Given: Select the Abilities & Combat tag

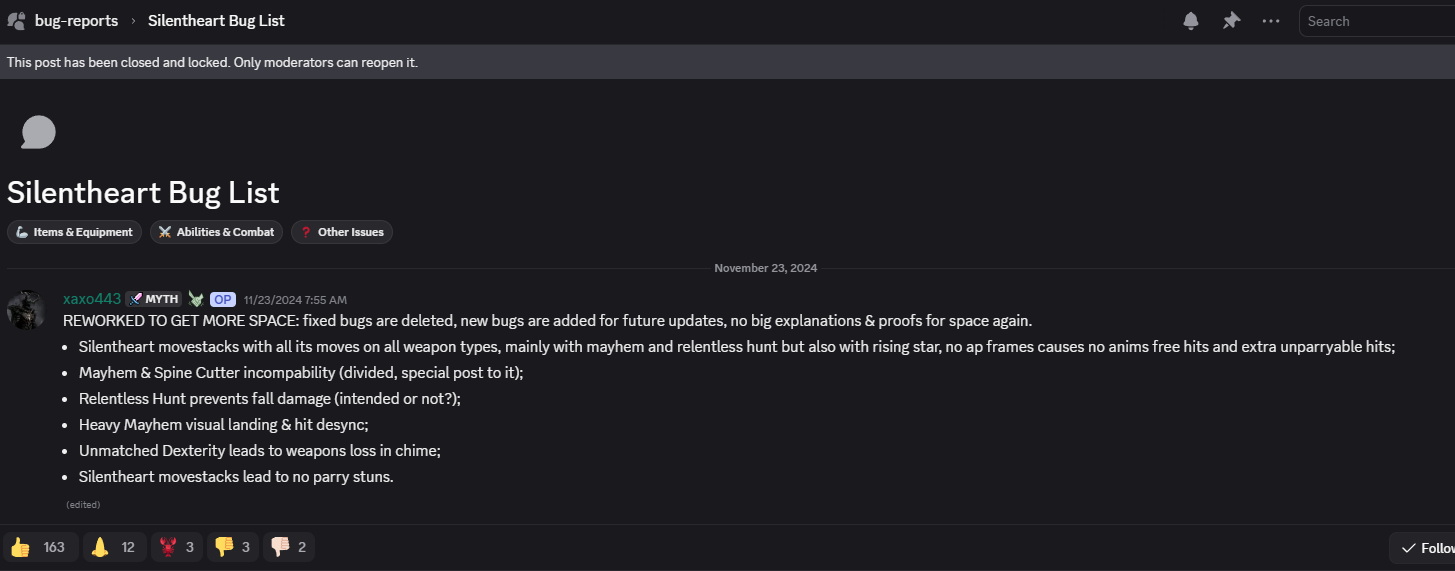Looking at the screenshot, I should tap(216, 232).
